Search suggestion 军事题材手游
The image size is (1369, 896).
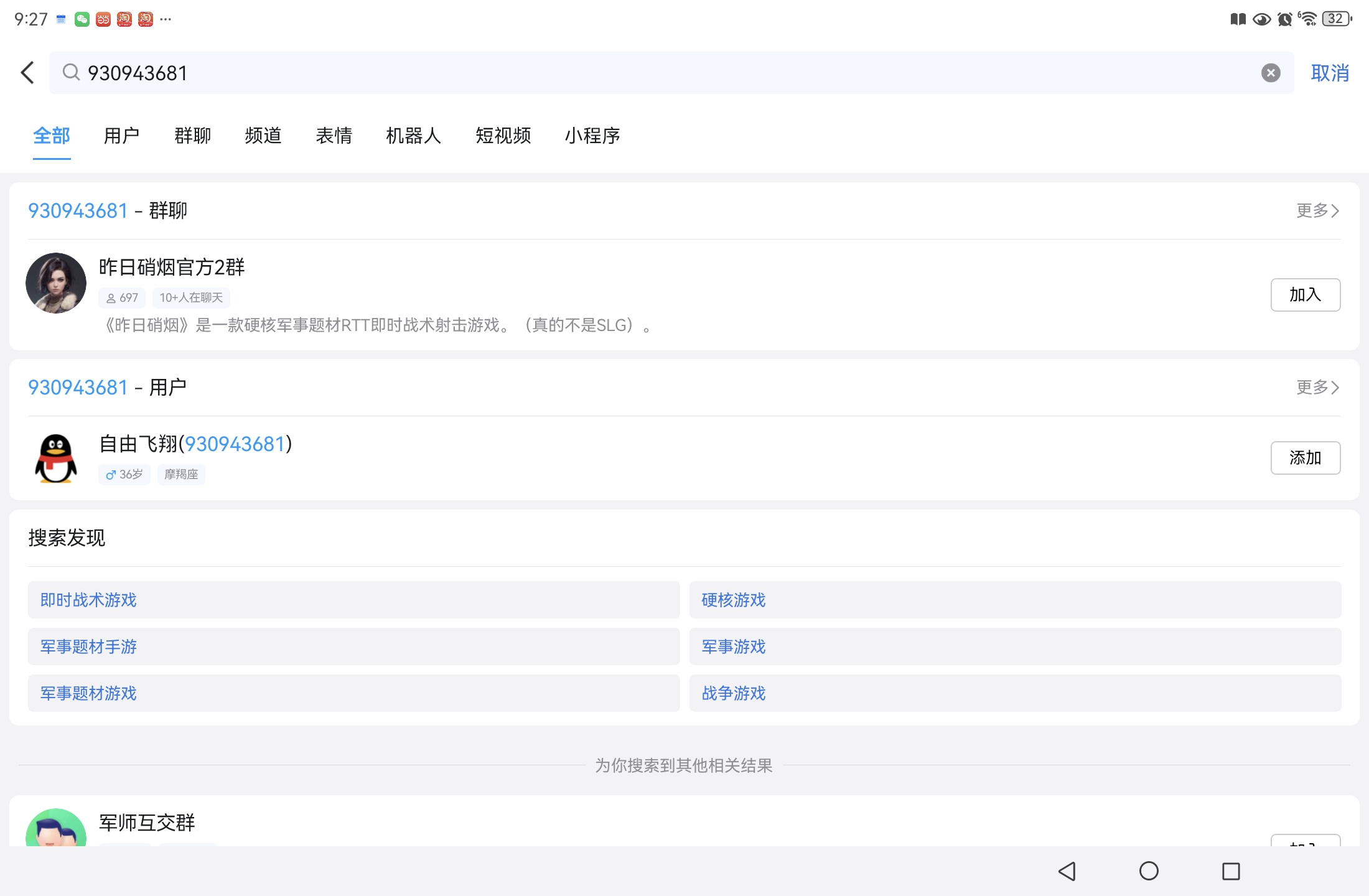(353, 646)
